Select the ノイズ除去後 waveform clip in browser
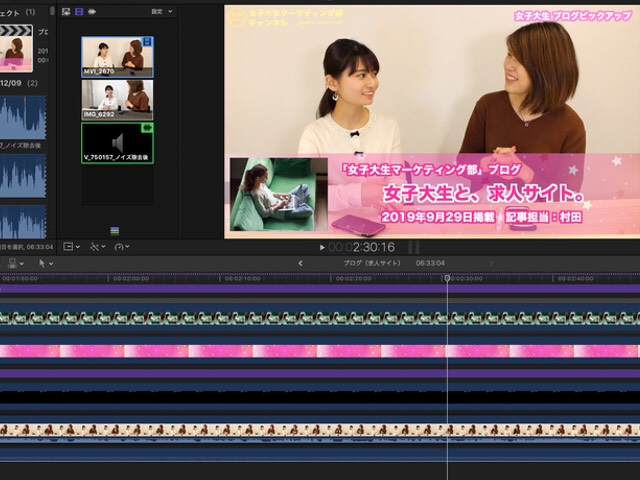Viewport: 640px width, 480px height. tap(23, 118)
